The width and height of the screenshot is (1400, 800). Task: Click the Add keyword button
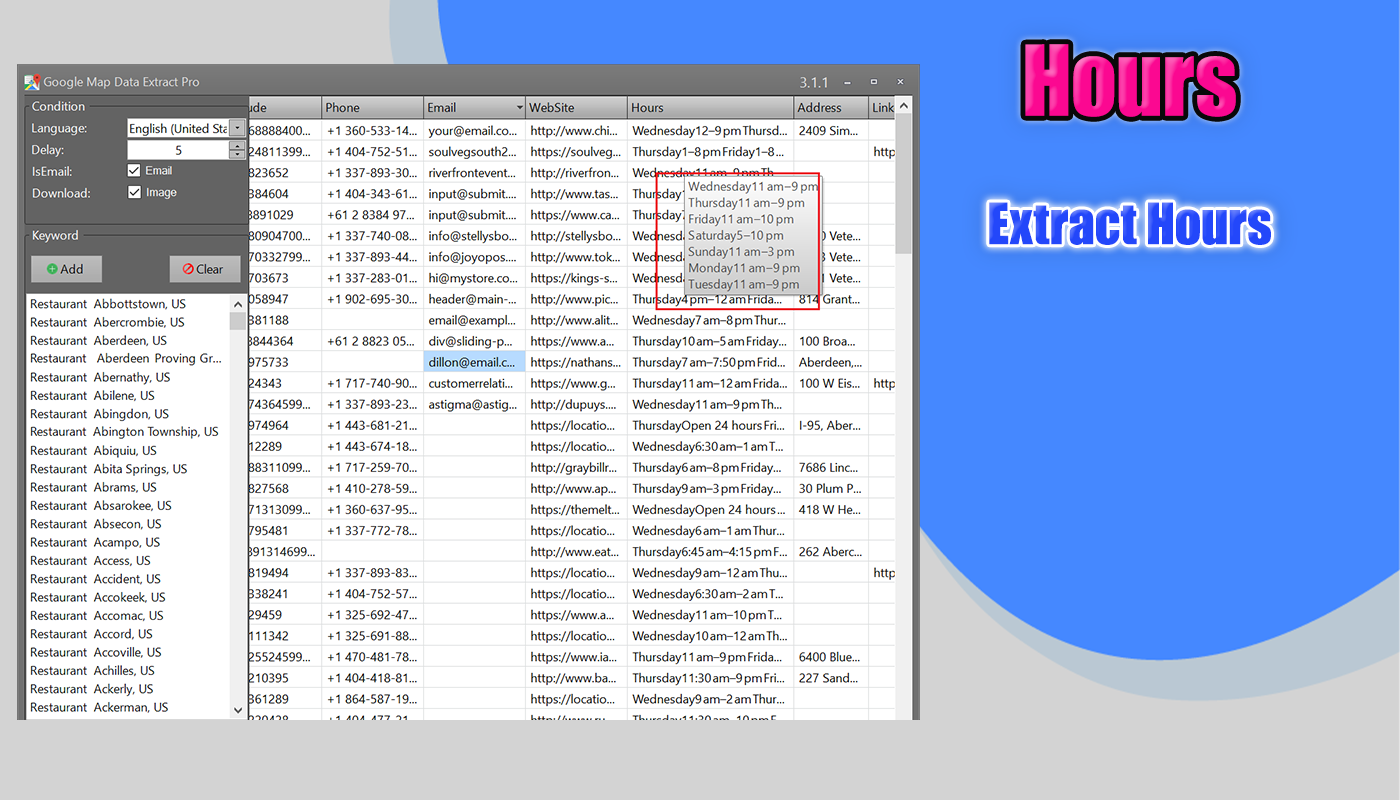click(x=66, y=269)
